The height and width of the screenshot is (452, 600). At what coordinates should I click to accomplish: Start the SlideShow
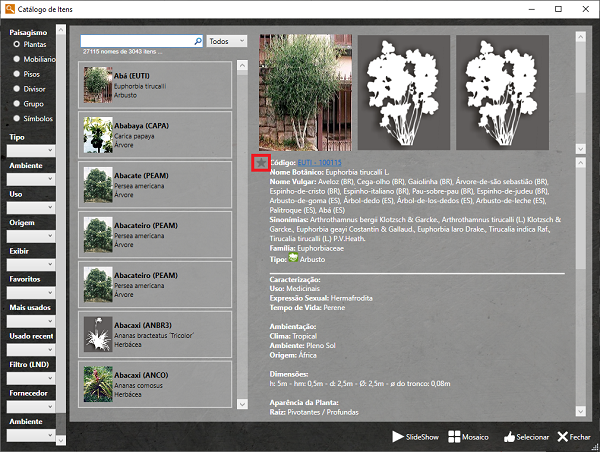point(415,437)
